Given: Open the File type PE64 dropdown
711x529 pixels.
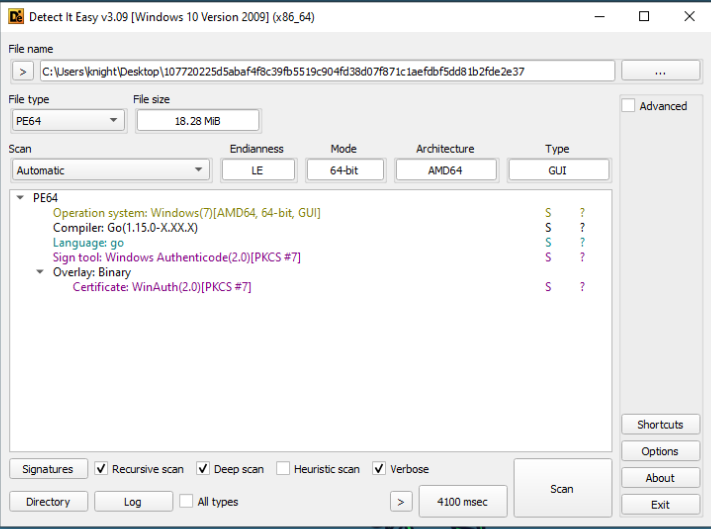Looking at the screenshot, I should pos(68,121).
